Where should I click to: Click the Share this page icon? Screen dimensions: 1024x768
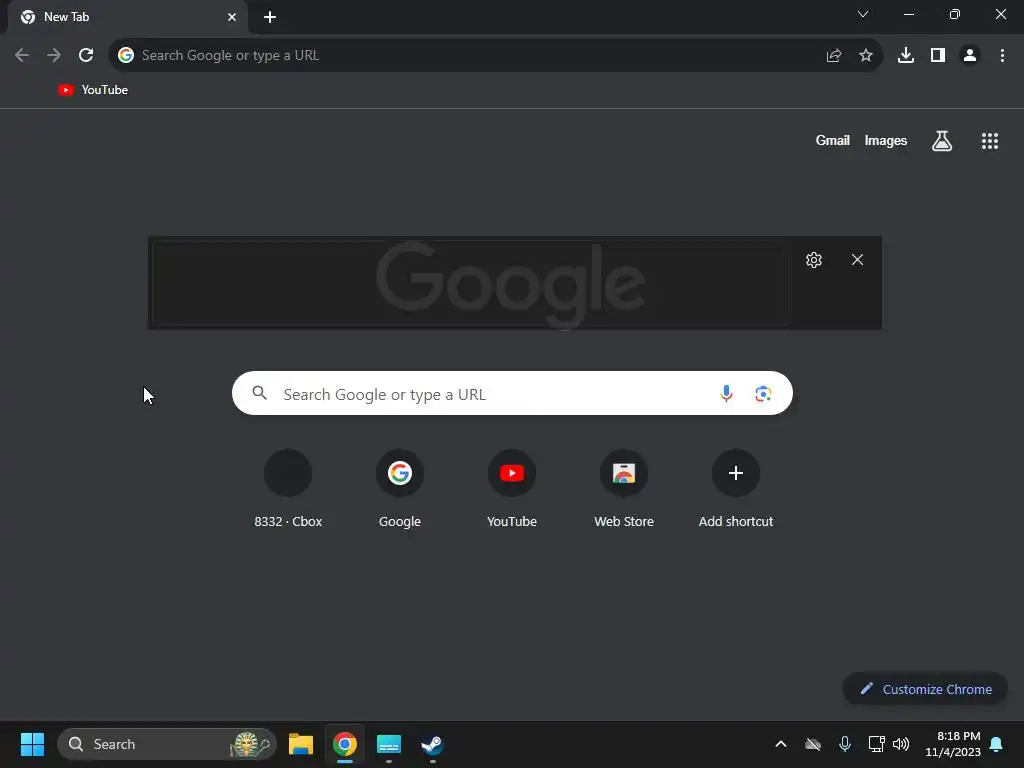[833, 56]
